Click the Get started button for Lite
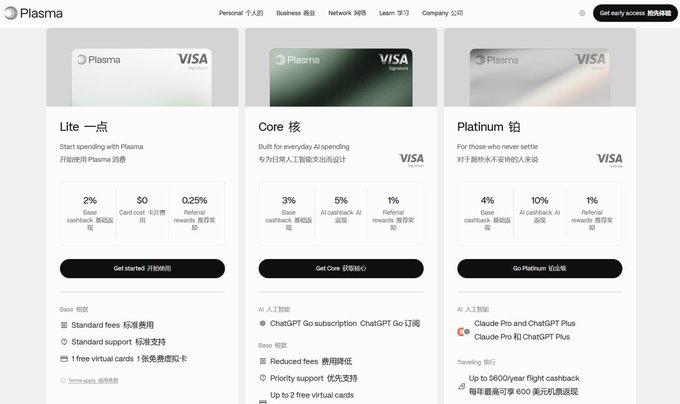Image resolution: width=680 pixels, height=404 pixels. click(142, 268)
